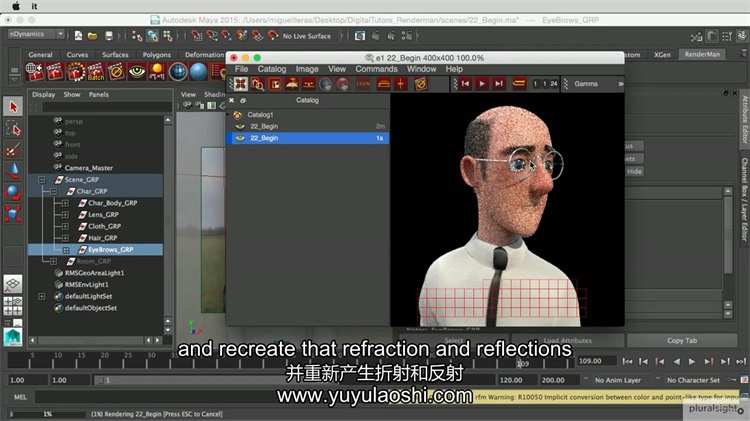Click the red plus icon in render toolbar
This screenshot has height=421, width=750.
[400, 84]
